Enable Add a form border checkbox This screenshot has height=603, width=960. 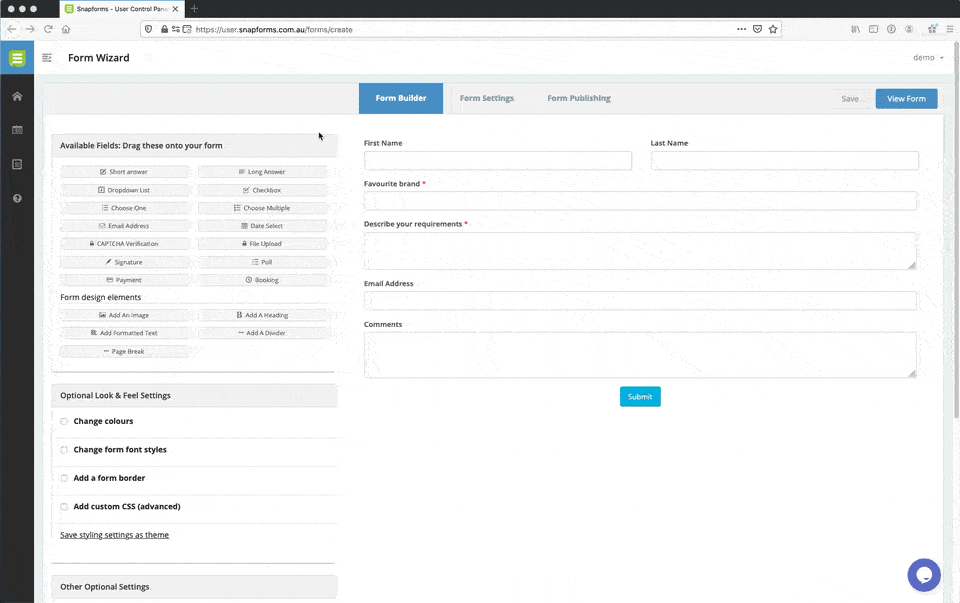[64, 478]
